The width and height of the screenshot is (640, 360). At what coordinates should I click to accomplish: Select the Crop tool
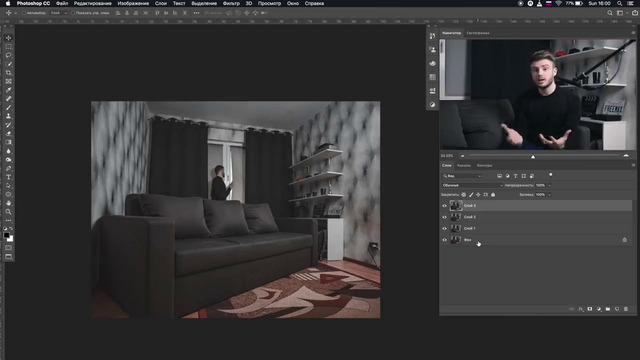(x=8, y=73)
